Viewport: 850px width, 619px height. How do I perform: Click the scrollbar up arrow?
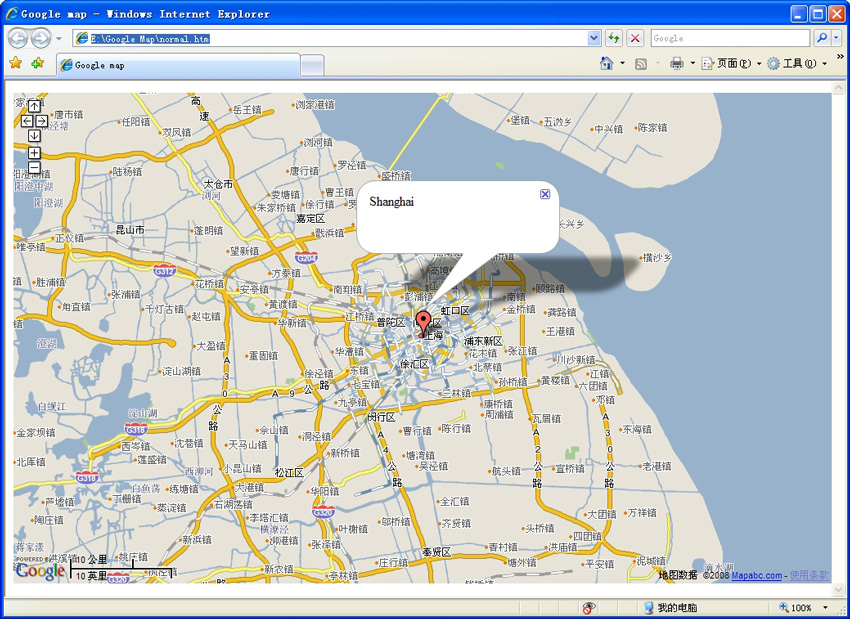[838, 88]
